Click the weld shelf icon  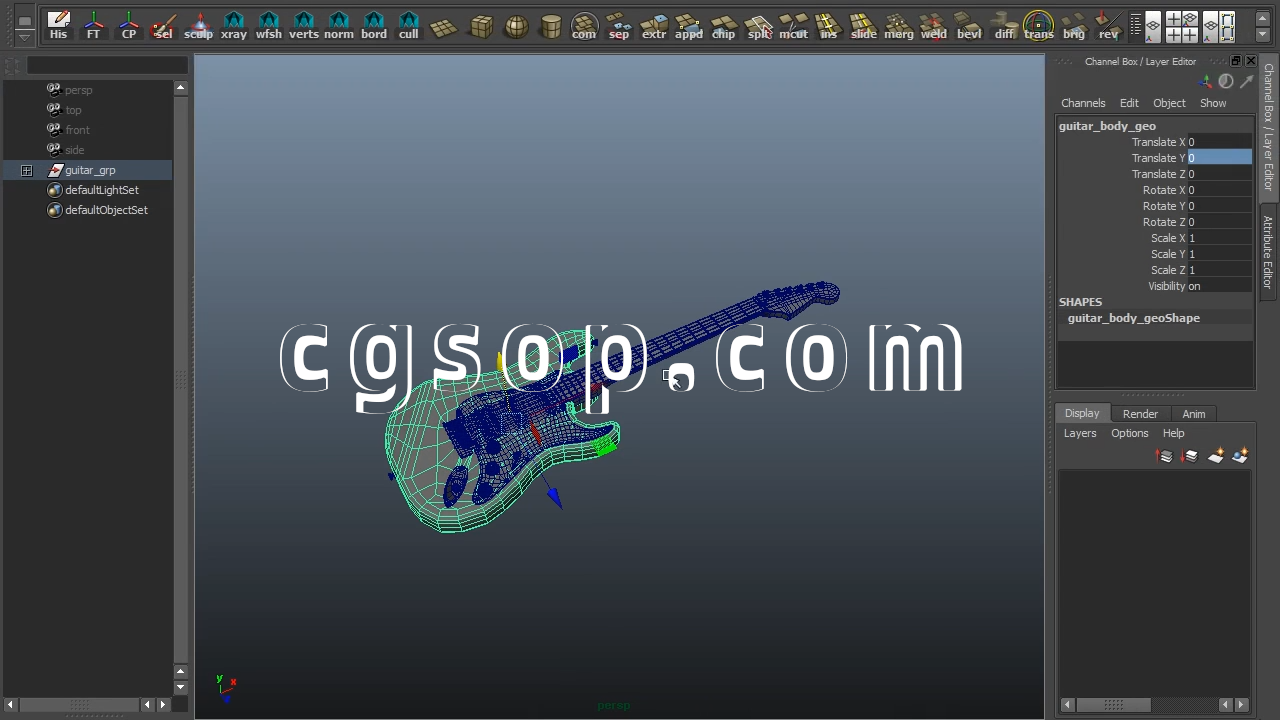pyautogui.click(x=934, y=26)
